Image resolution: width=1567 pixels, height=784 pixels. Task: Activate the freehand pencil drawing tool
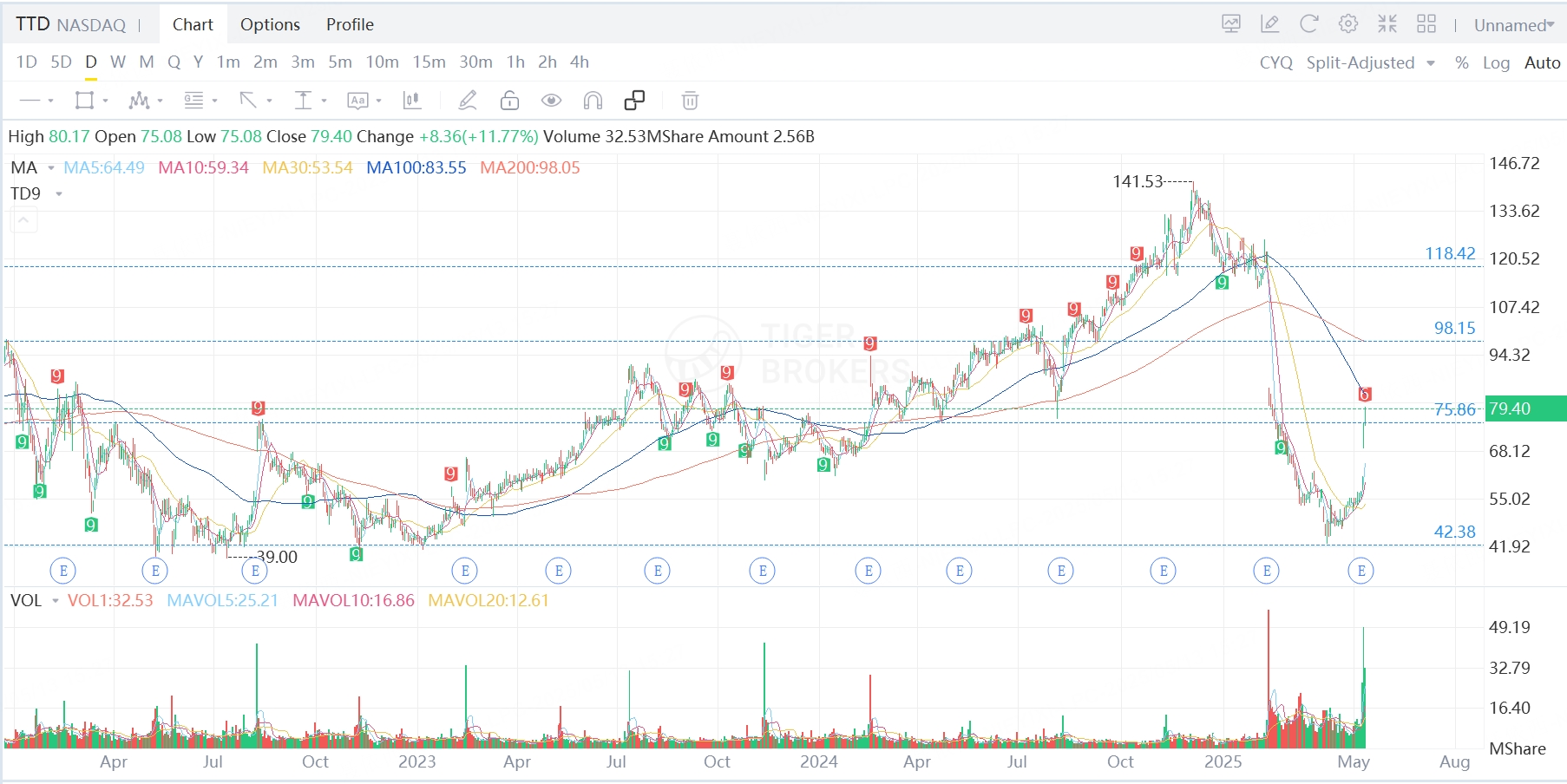point(468,101)
